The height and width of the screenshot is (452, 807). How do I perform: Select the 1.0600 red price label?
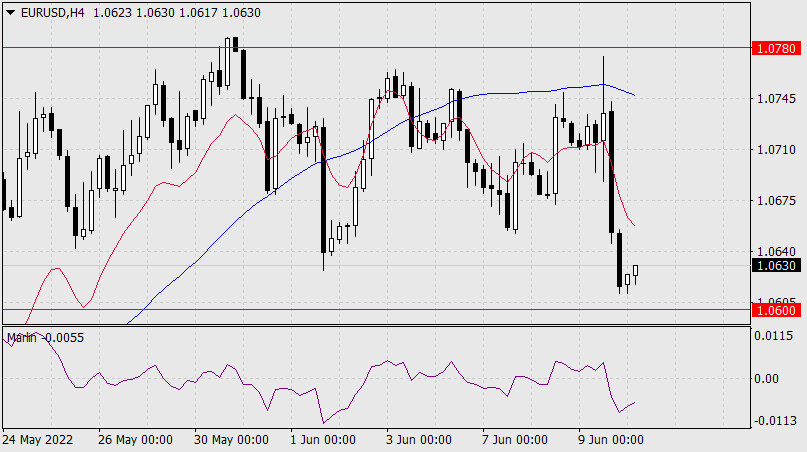[777, 310]
